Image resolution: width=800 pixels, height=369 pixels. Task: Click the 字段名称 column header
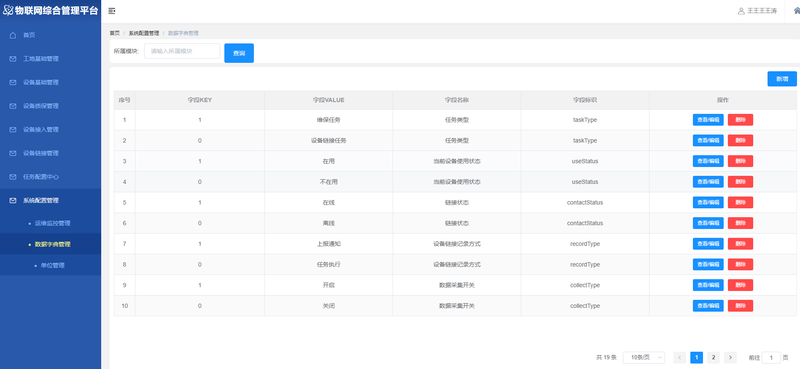[457, 100]
